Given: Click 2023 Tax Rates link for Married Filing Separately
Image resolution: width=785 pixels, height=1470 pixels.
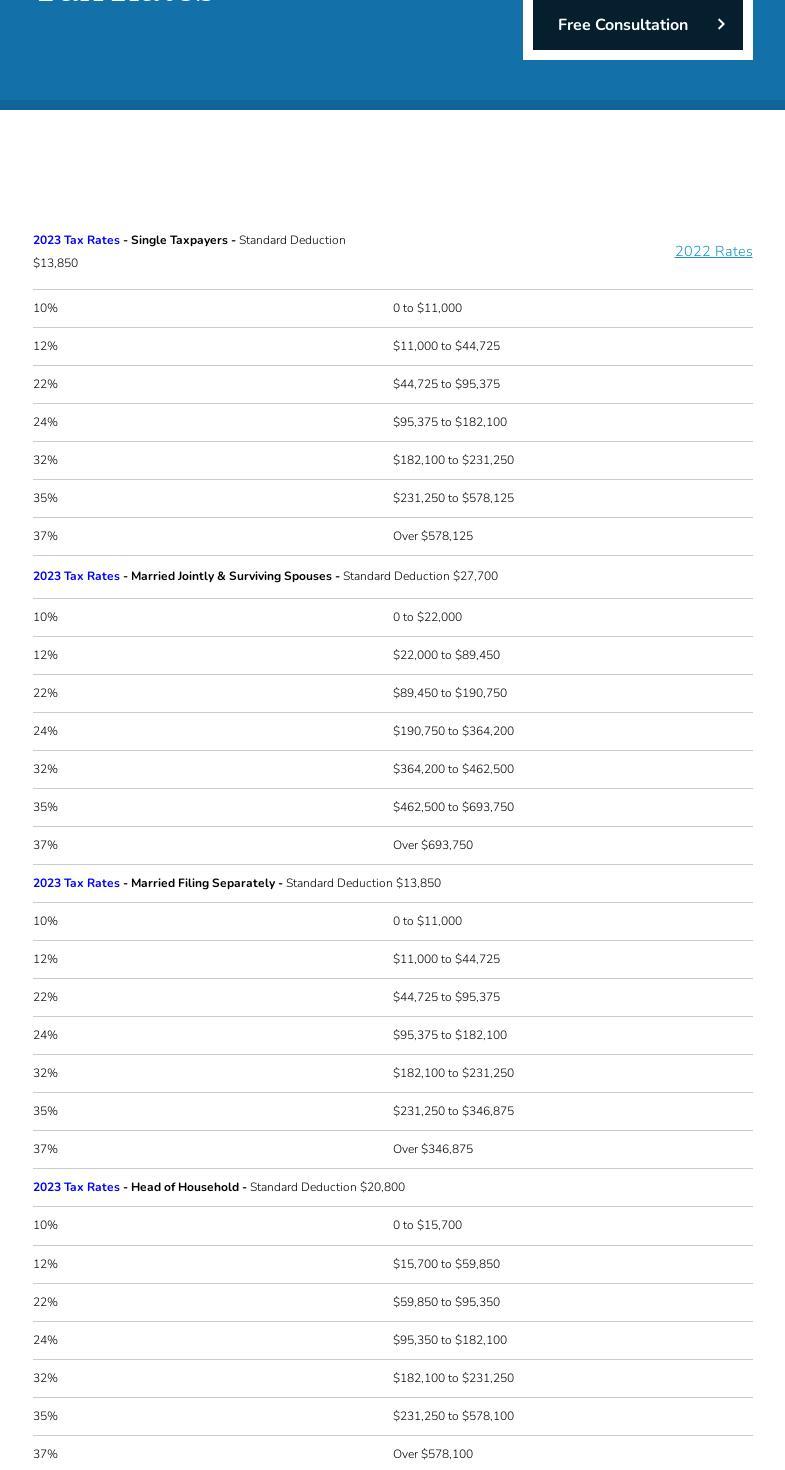Looking at the screenshot, I should pyautogui.click(x=76, y=883).
